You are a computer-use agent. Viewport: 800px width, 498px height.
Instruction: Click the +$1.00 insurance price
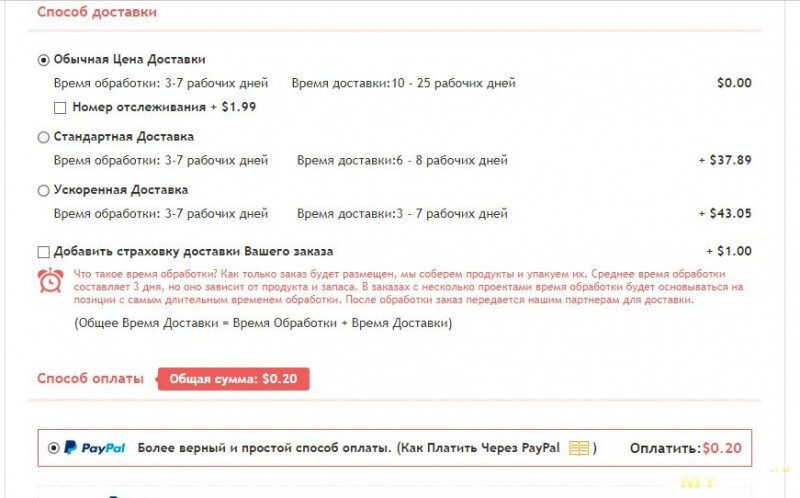729,251
